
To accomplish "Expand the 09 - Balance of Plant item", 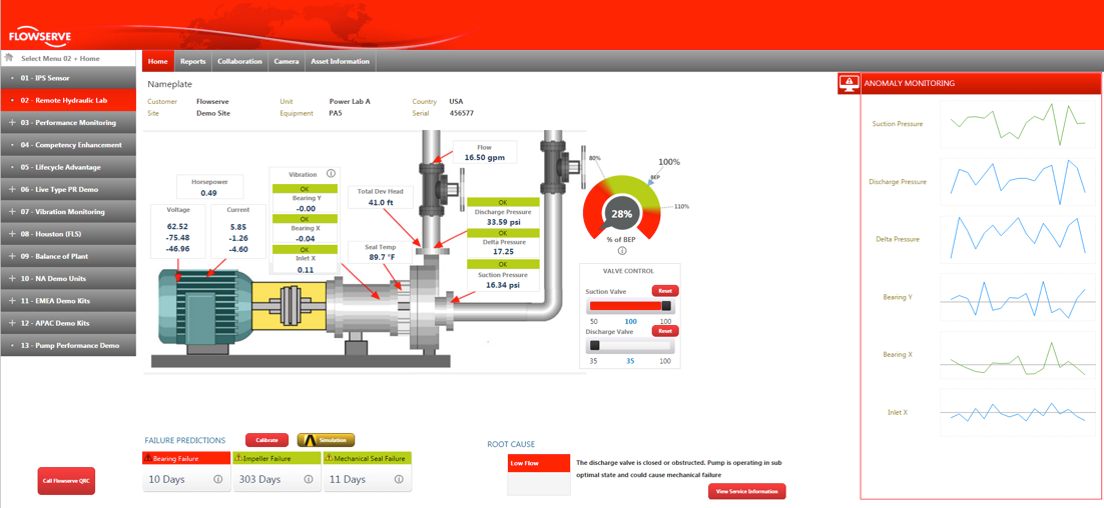I will pyautogui.click(x=12, y=257).
